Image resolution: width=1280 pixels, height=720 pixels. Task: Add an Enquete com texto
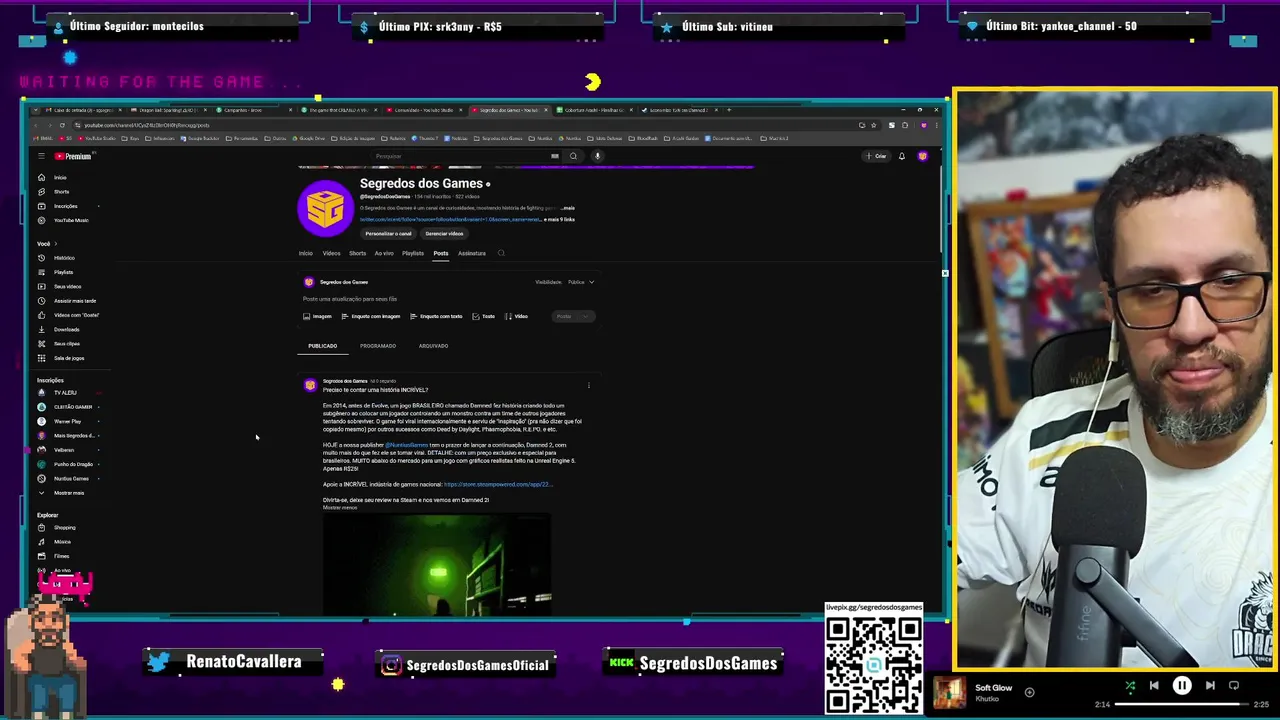(x=436, y=316)
